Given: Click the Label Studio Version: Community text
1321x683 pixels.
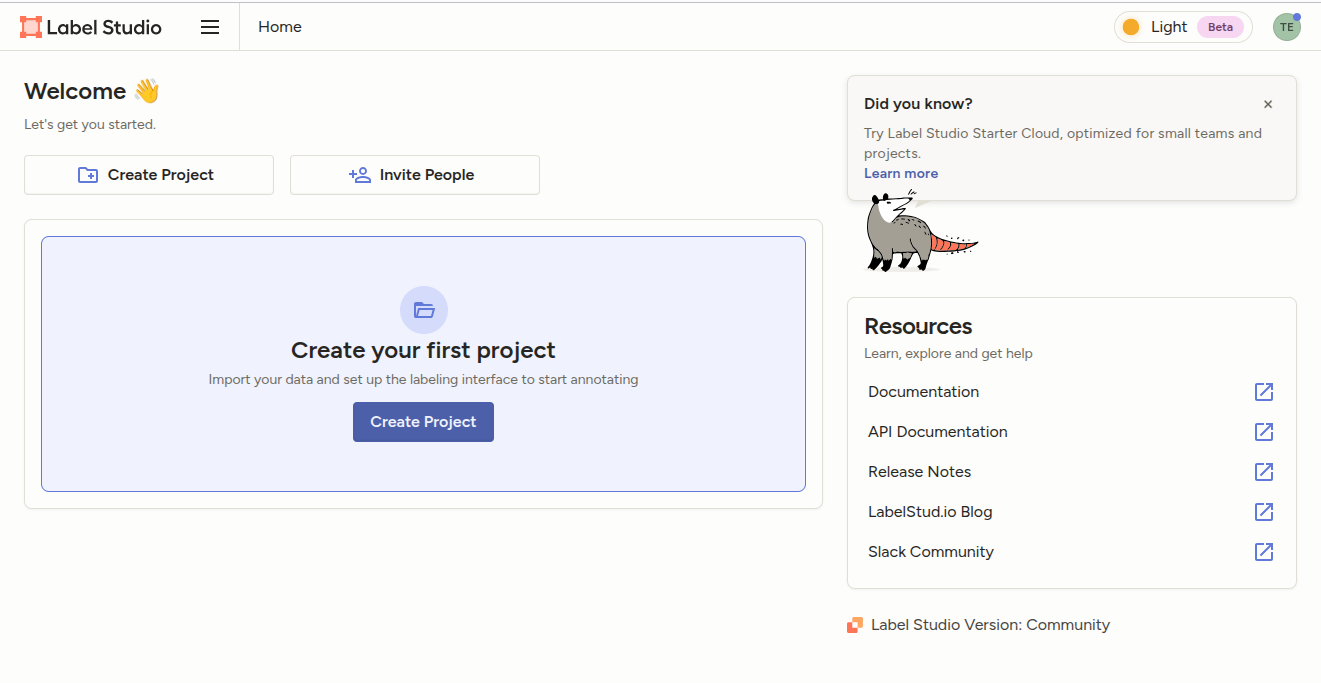Looking at the screenshot, I should coord(990,625).
